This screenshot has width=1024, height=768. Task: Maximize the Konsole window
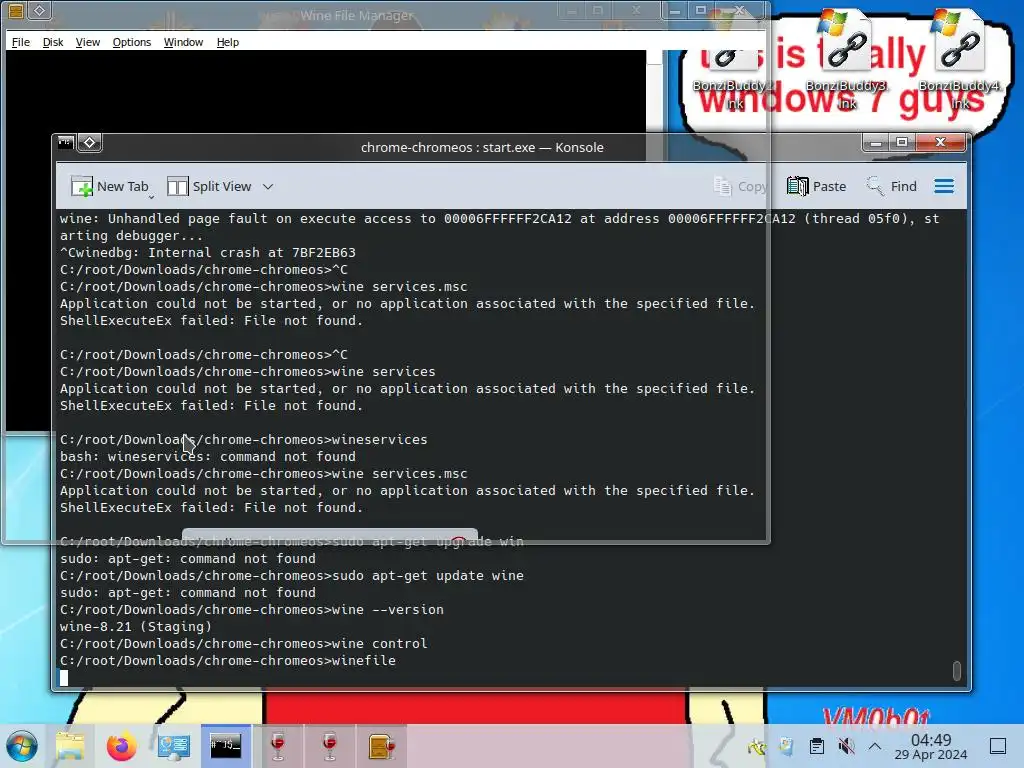(903, 142)
